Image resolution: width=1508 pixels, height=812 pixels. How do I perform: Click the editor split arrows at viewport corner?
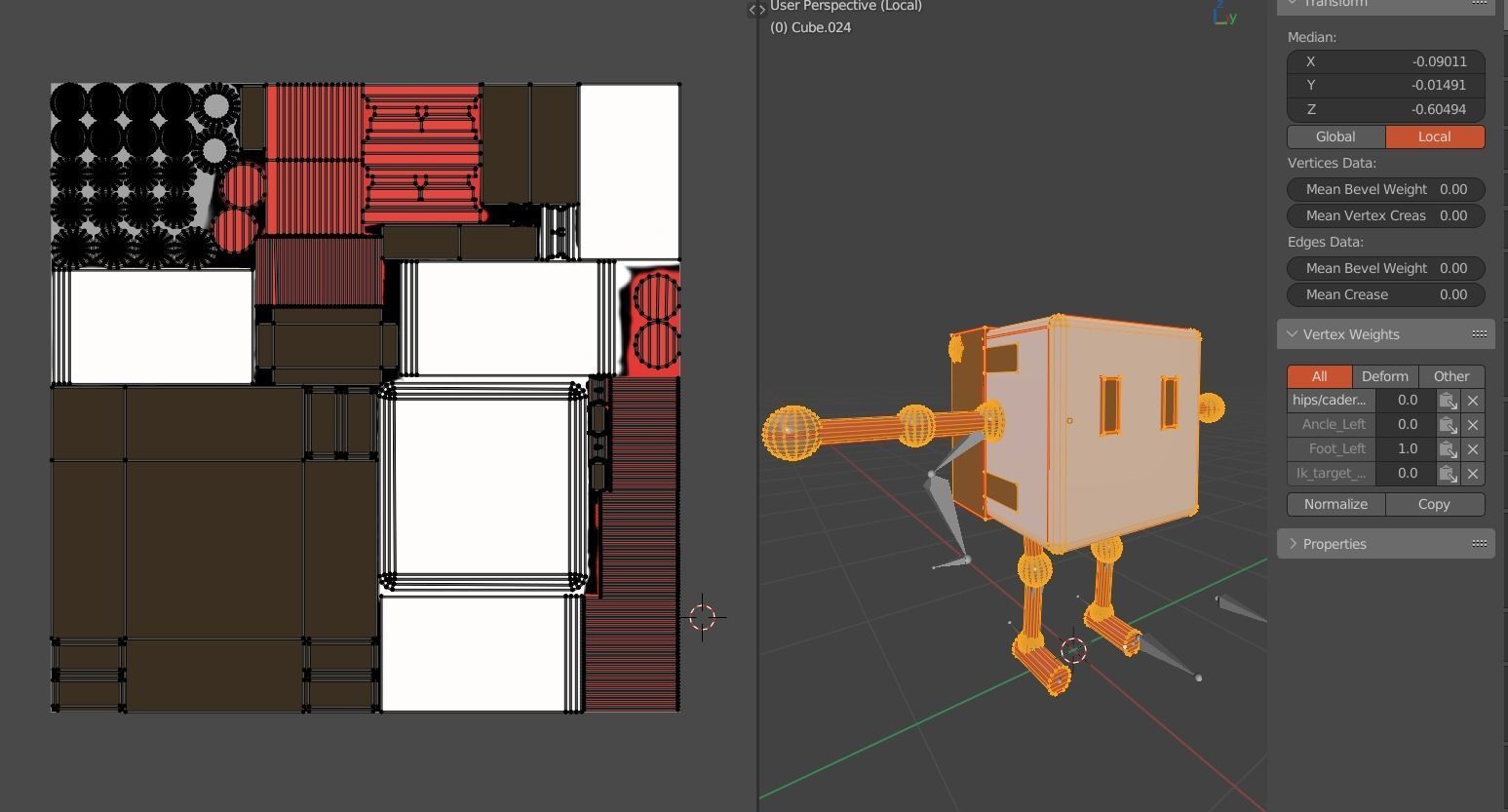tap(756, 10)
